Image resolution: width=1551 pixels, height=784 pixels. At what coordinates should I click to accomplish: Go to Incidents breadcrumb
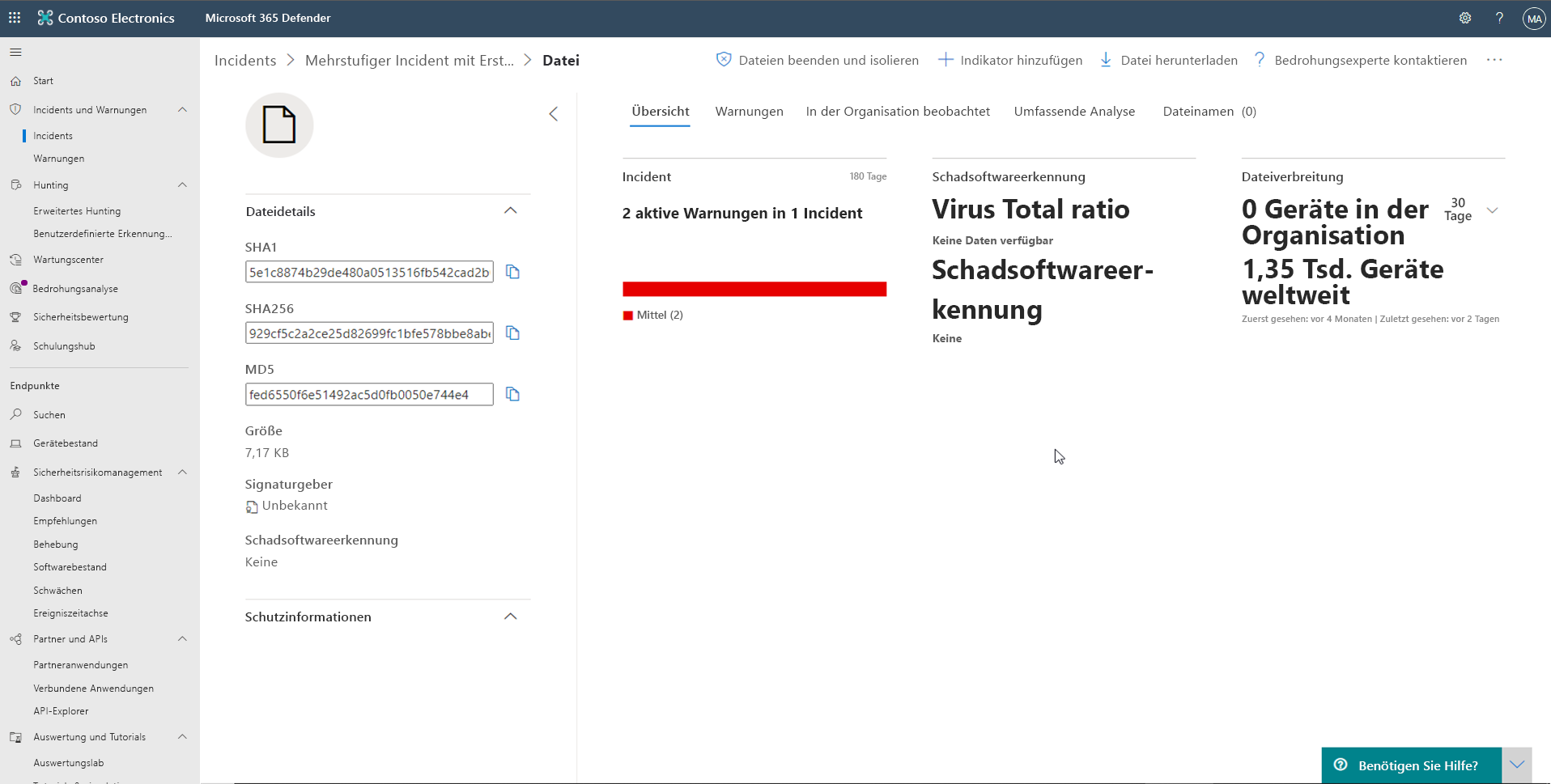pyautogui.click(x=245, y=61)
